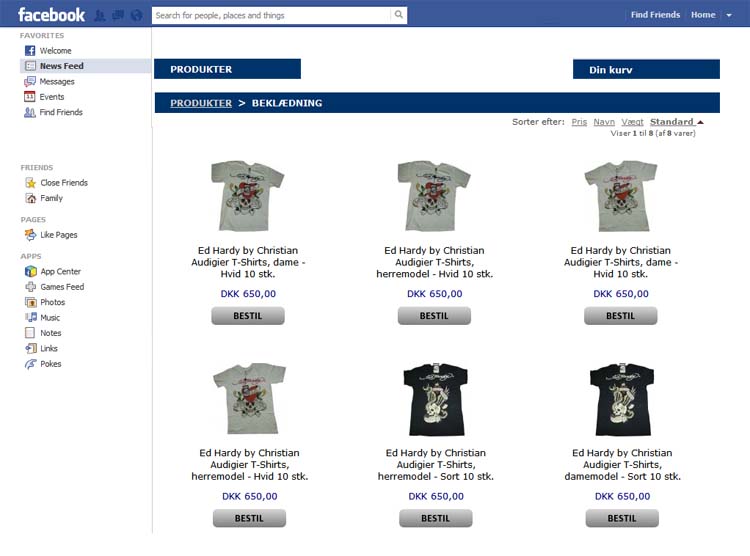This screenshot has width=750, height=556.
Task: Toggle the Standard sort order arrow
Action: (x=700, y=122)
